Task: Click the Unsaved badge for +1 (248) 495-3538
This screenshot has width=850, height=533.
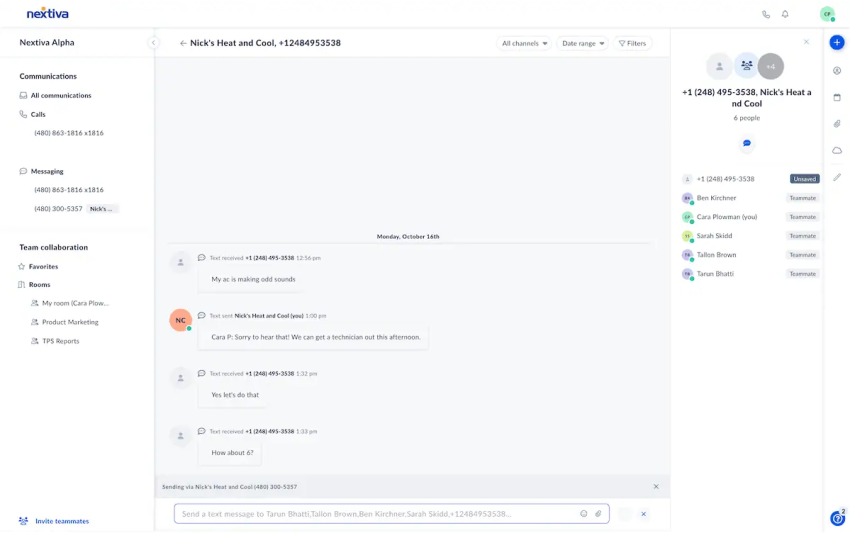Action: pos(804,179)
